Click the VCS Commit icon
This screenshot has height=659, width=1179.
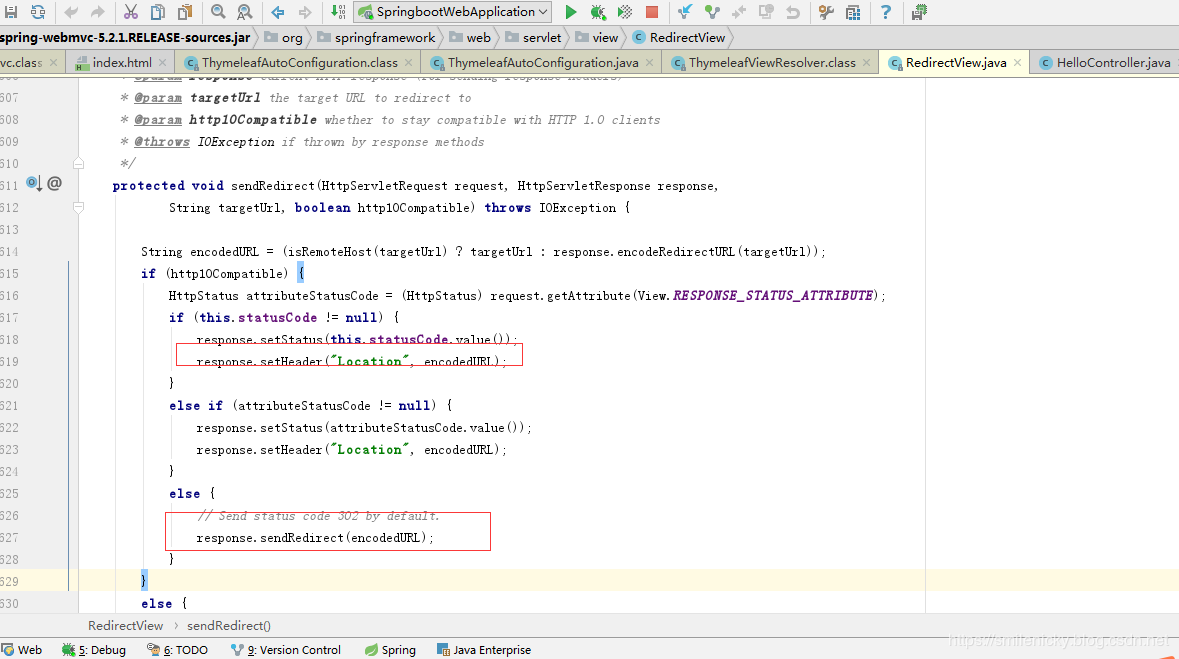pos(712,12)
